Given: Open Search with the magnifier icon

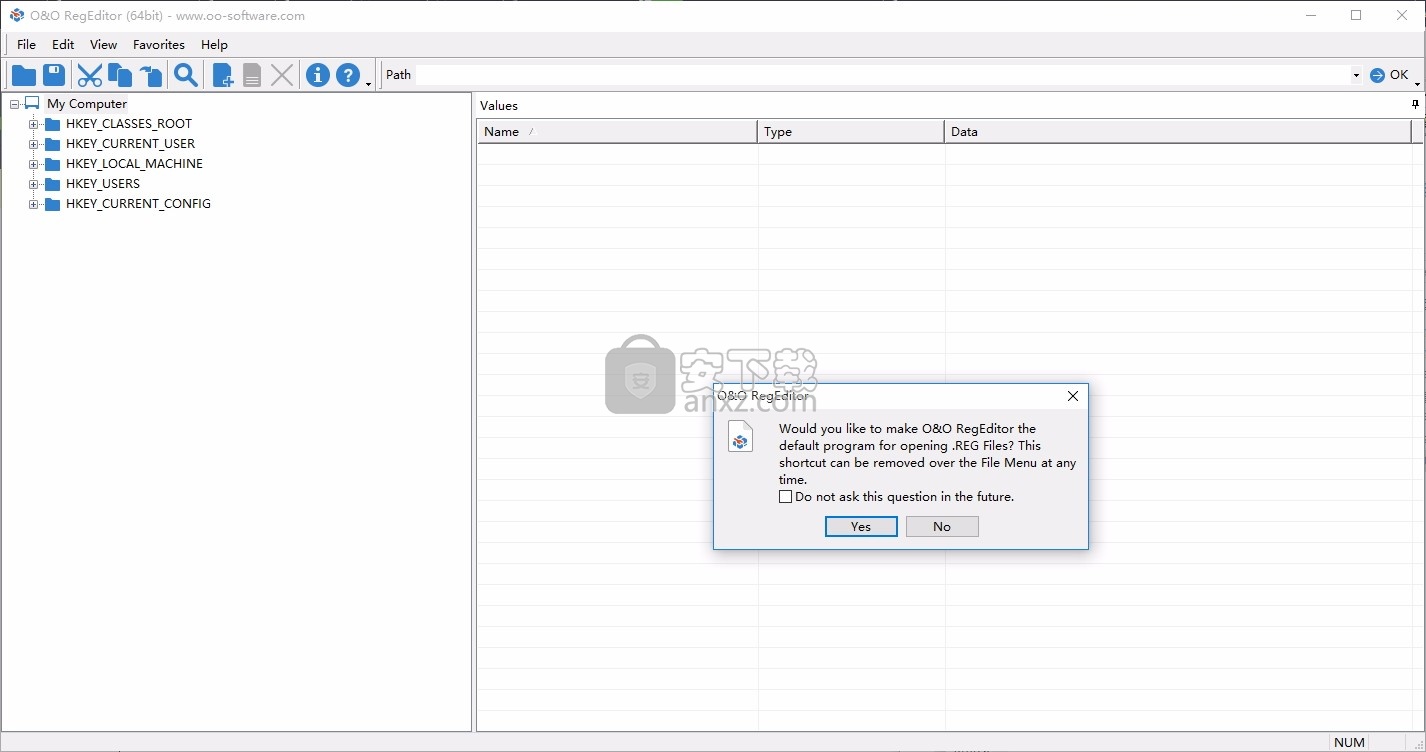Looking at the screenshot, I should coord(186,75).
